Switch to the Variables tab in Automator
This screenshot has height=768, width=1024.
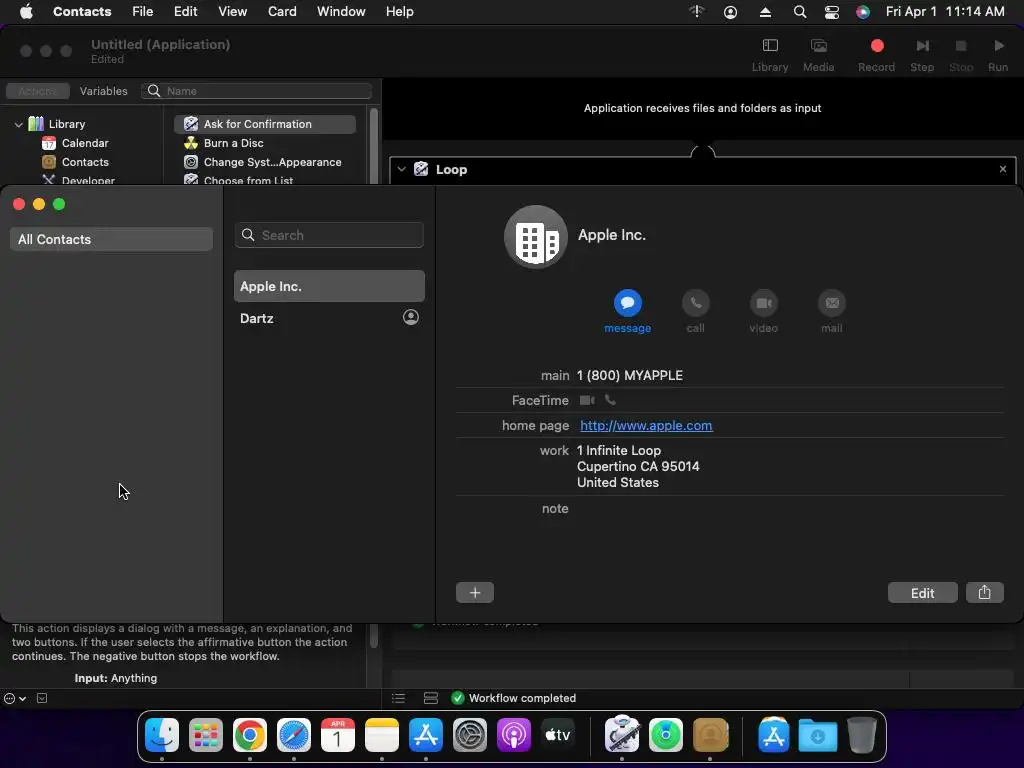click(x=103, y=91)
